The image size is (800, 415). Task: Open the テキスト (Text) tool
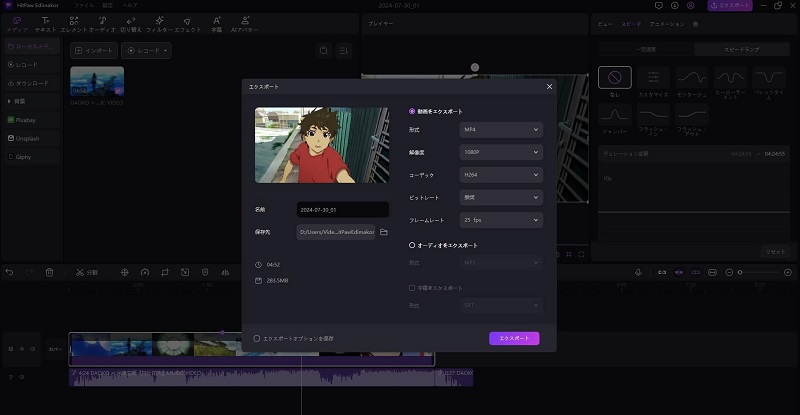pyautogui.click(x=45, y=24)
